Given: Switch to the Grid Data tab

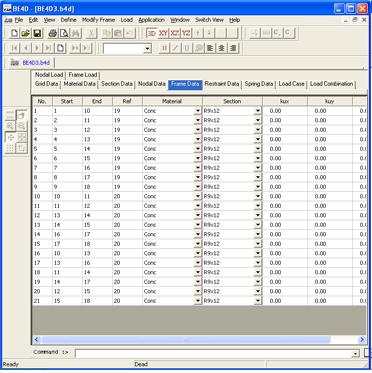Looking at the screenshot, I should tap(47, 84).
